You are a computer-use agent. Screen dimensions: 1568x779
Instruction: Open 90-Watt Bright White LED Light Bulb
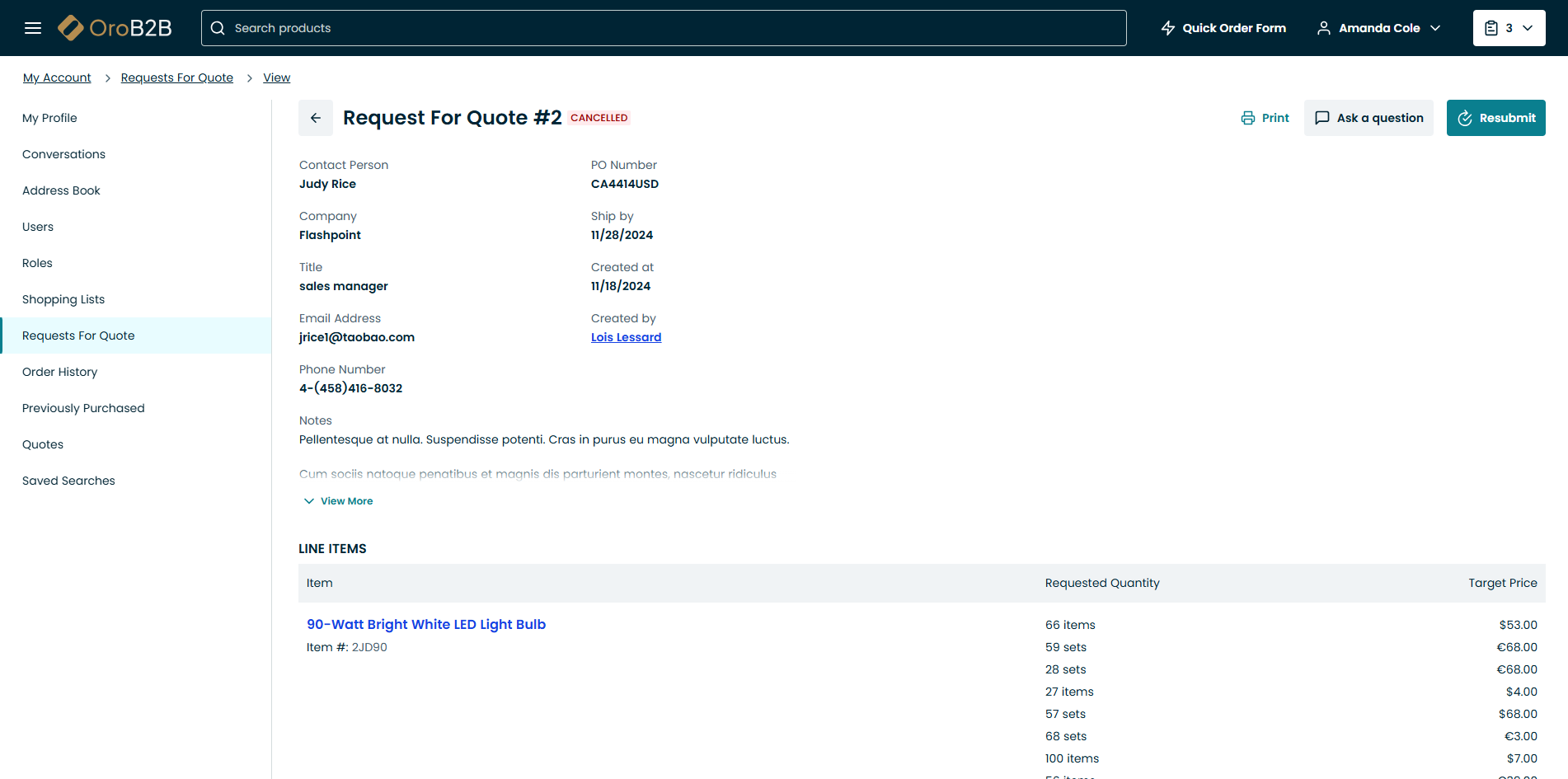(426, 625)
